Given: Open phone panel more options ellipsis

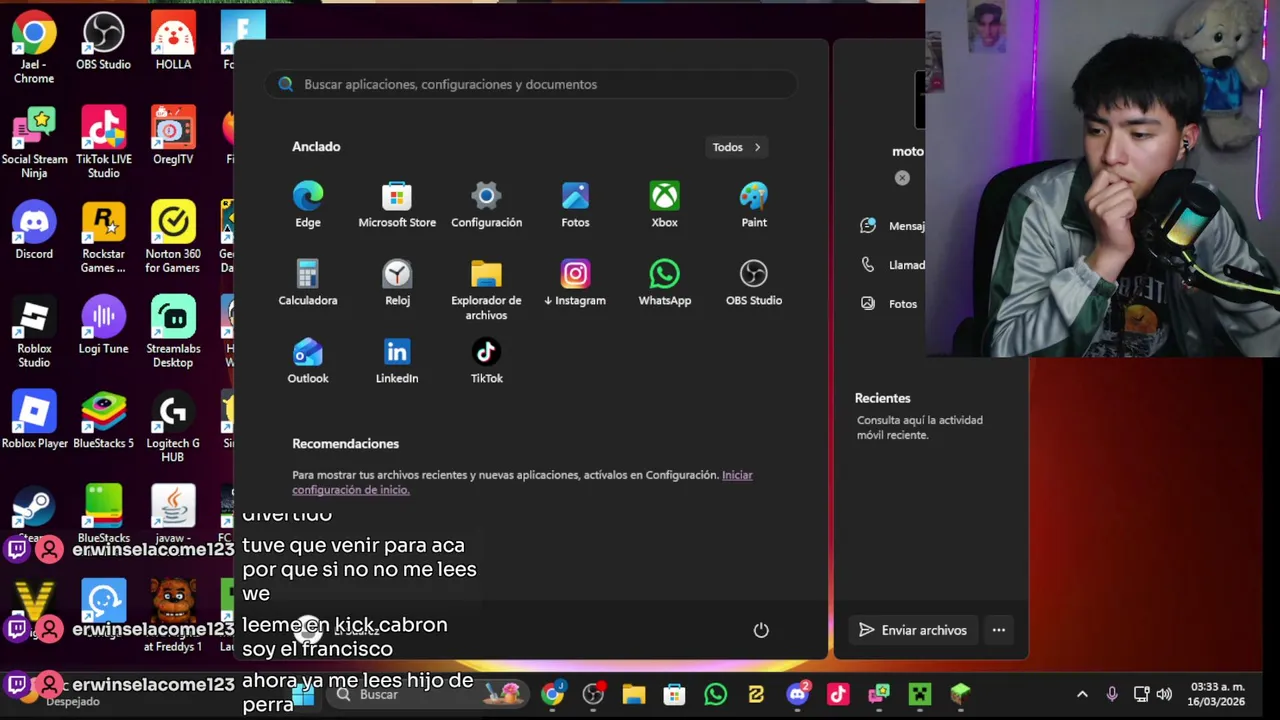Looking at the screenshot, I should [x=998, y=630].
